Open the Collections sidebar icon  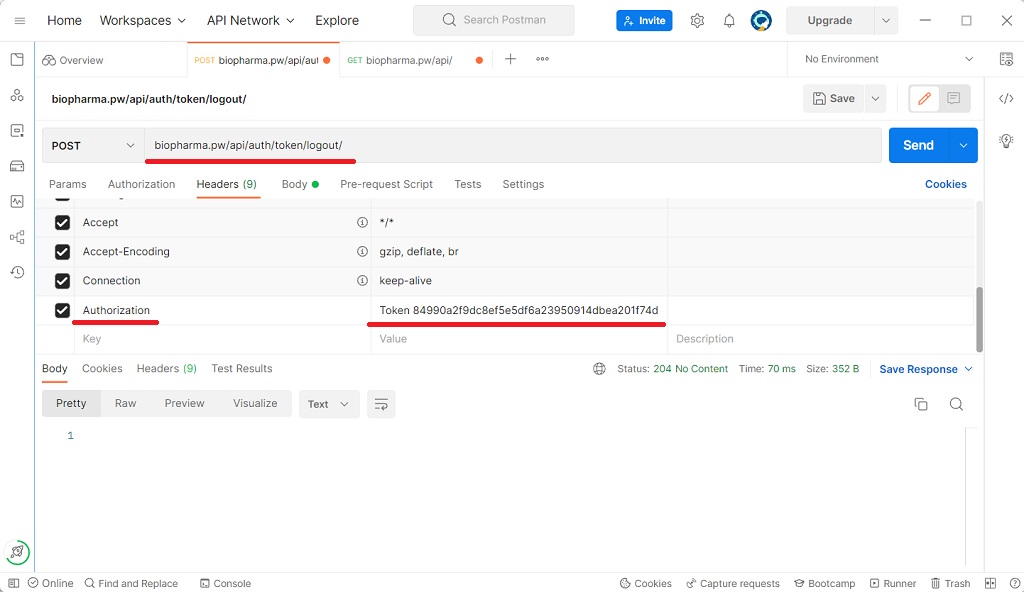coord(17,60)
